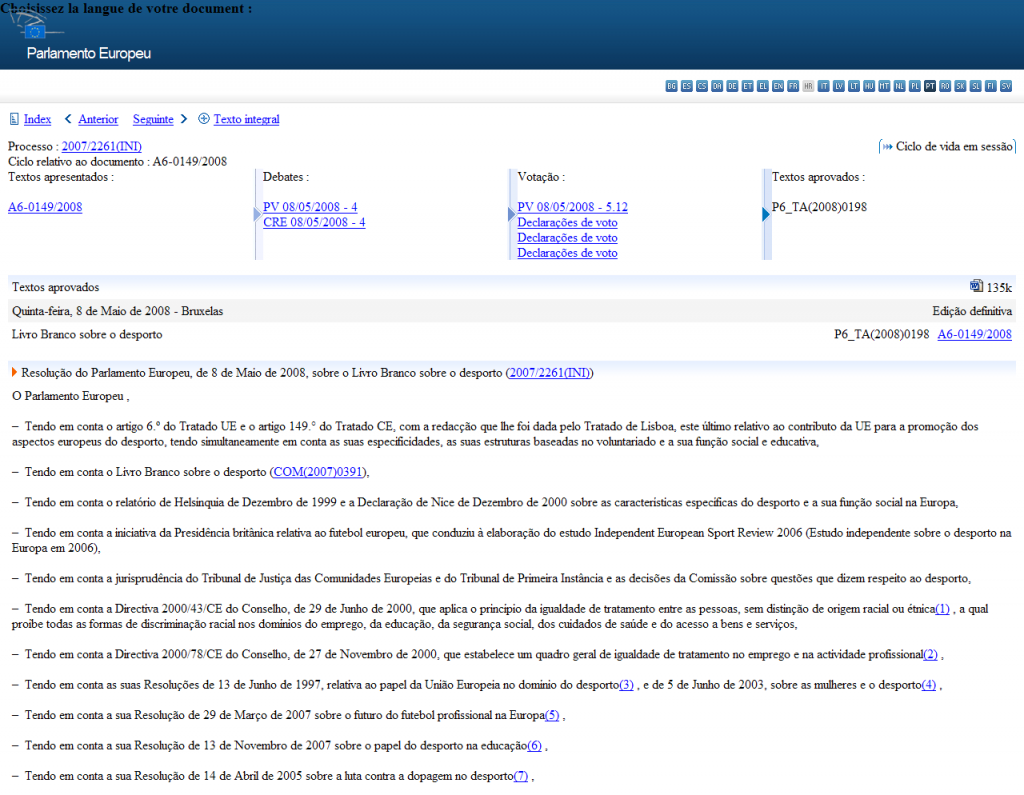Click the IT language icon
This screenshot has width=1024, height=795.
[x=824, y=86]
